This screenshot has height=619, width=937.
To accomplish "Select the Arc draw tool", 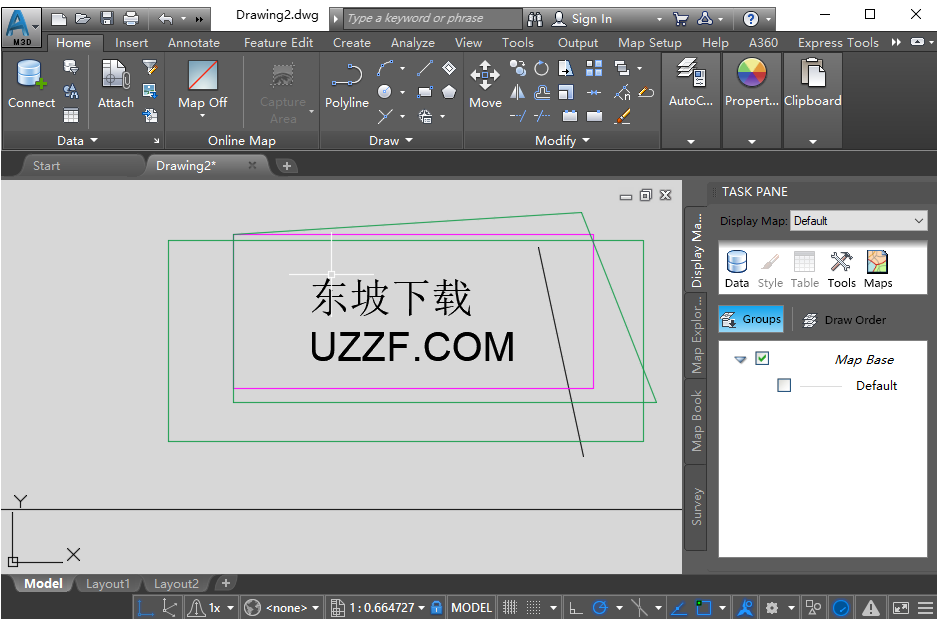I will pyautogui.click(x=385, y=68).
